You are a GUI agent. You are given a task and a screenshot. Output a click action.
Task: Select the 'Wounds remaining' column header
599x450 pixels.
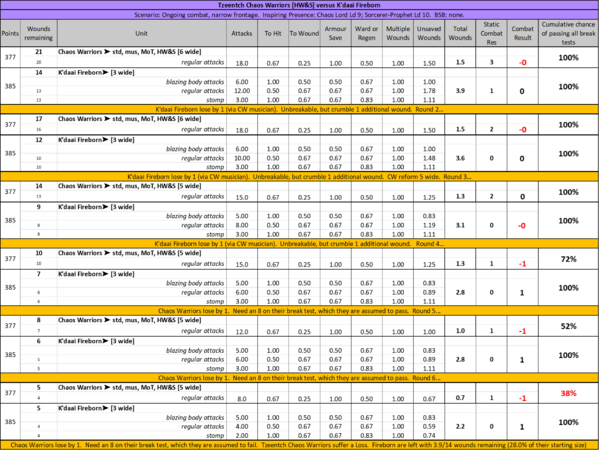39,33
